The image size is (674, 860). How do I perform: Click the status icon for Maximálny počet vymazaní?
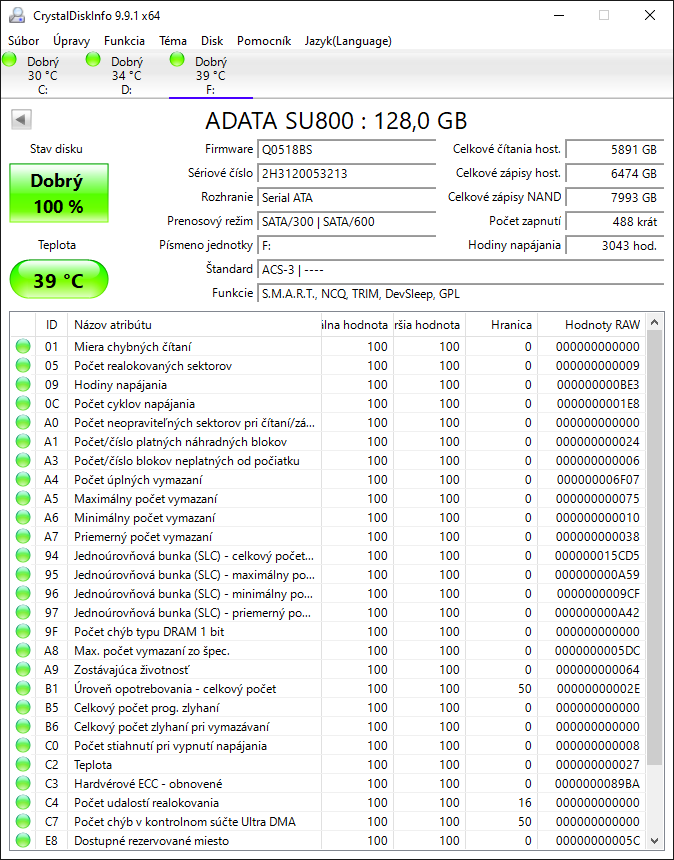pyautogui.click(x=23, y=499)
